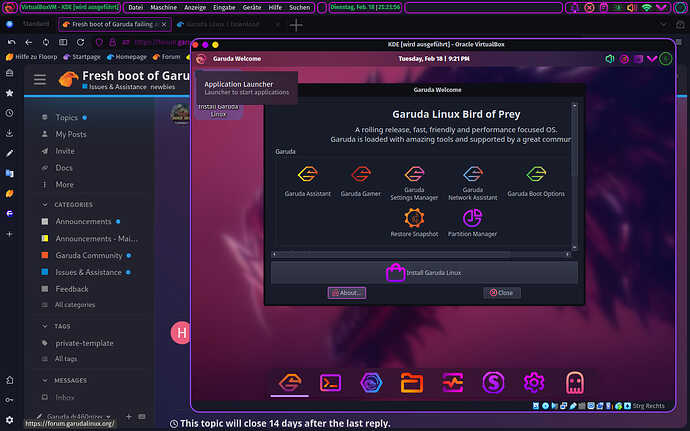Open My Posts in forum sidebar
This screenshot has height=431, width=690.
click(x=70, y=134)
